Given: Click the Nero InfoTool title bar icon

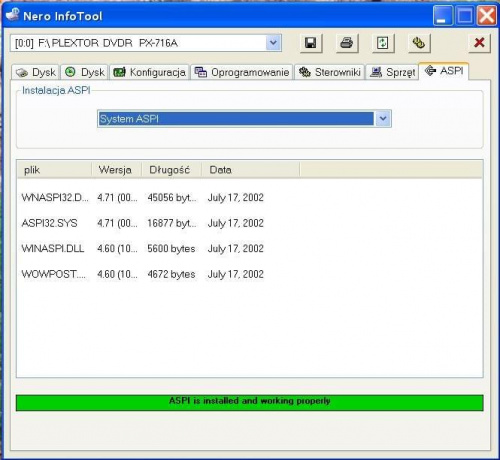Looking at the screenshot, I should 12,15.
